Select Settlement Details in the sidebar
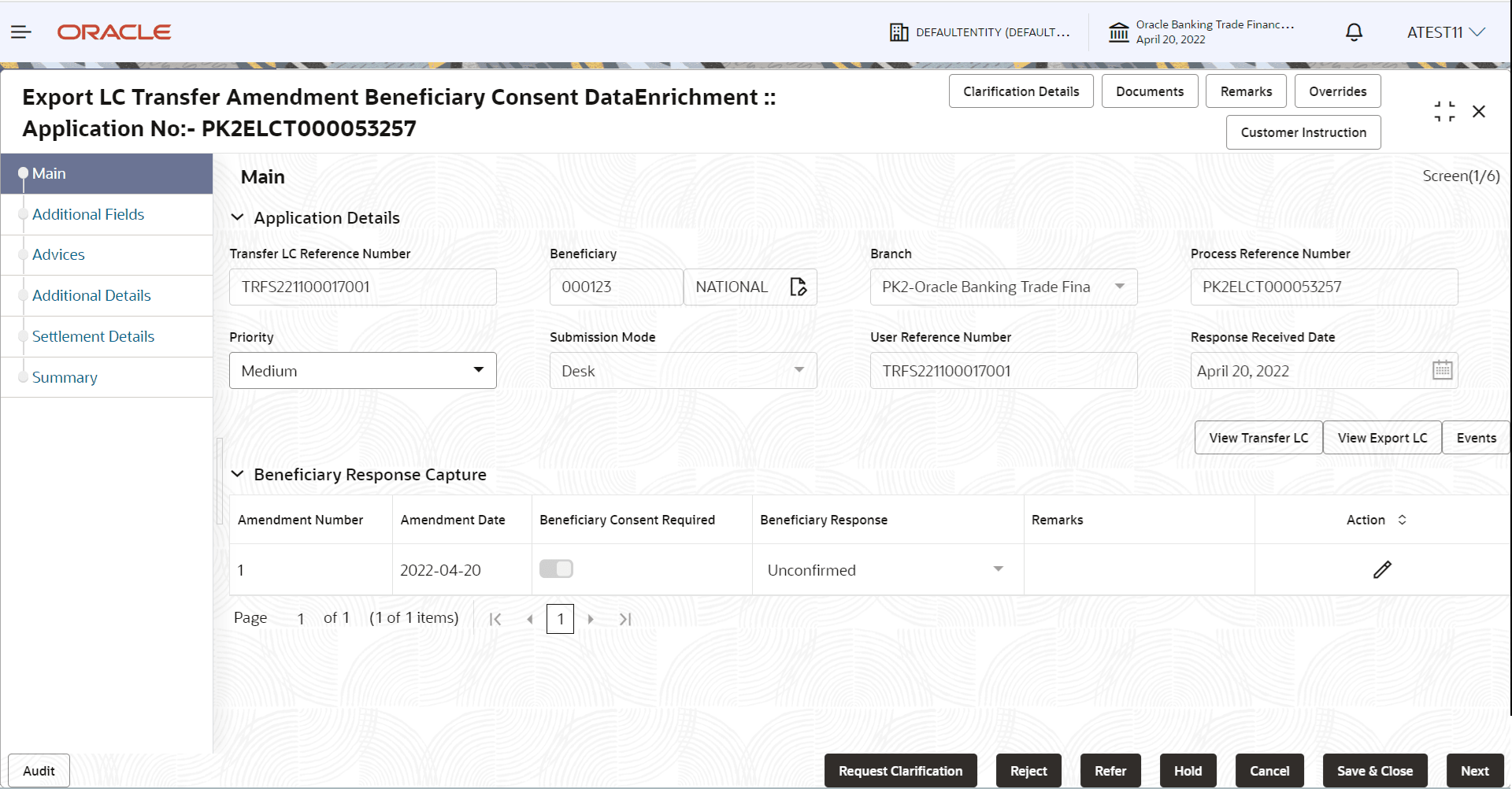Screen dimensions: 1512x789 [x=94, y=336]
